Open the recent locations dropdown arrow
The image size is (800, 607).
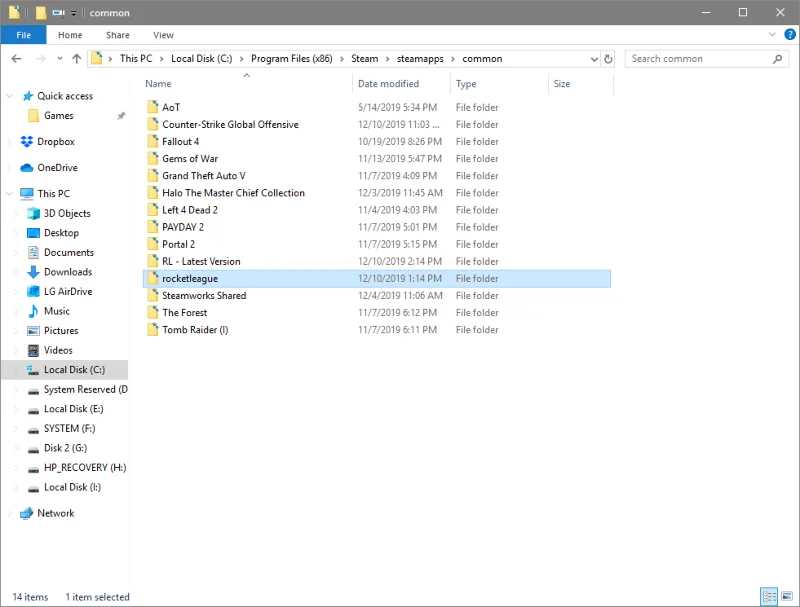(60, 59)
